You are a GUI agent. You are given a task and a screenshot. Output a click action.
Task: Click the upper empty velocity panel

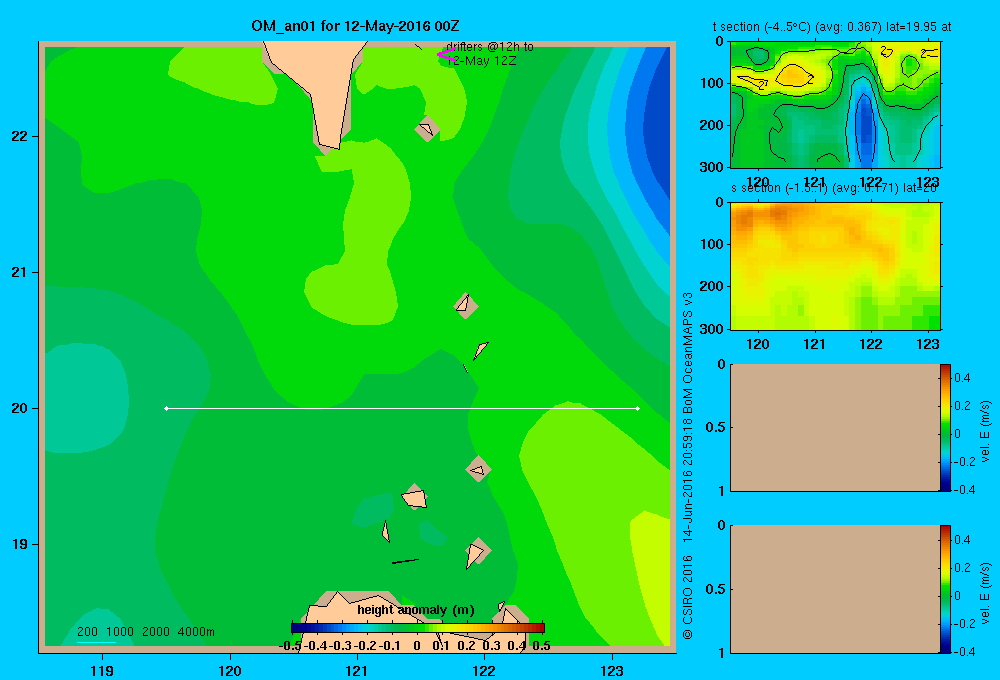coord(835,427)
